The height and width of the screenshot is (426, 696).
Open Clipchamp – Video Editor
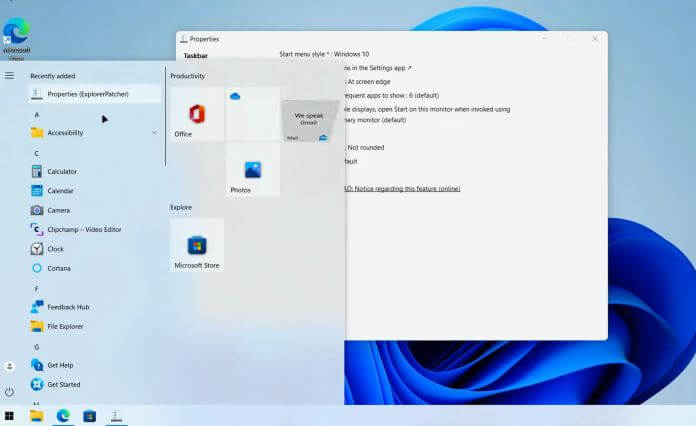[95, 229]
